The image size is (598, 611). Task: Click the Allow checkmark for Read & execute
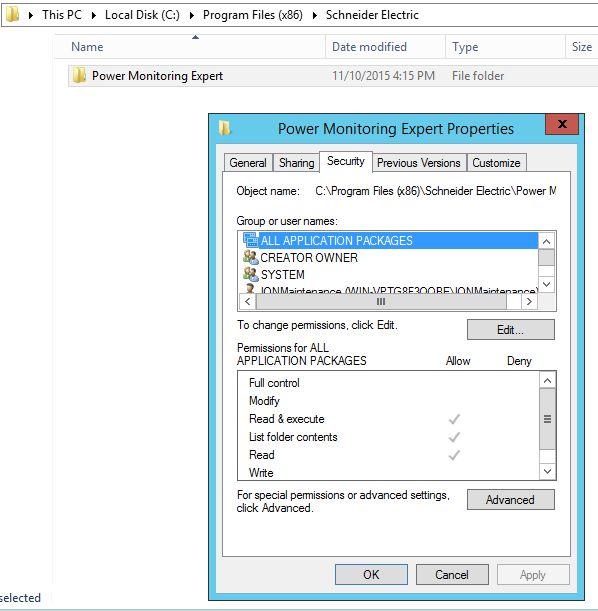coord(454,419)
